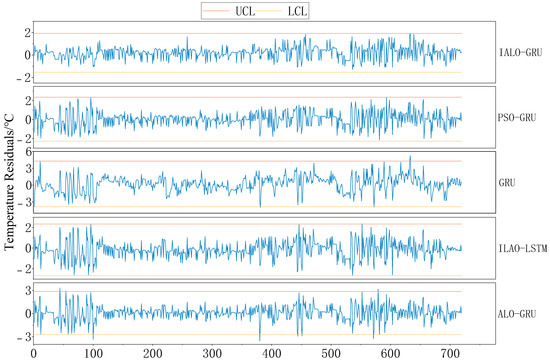Select the ILAO-LSTM subplot label

point(523,248)
